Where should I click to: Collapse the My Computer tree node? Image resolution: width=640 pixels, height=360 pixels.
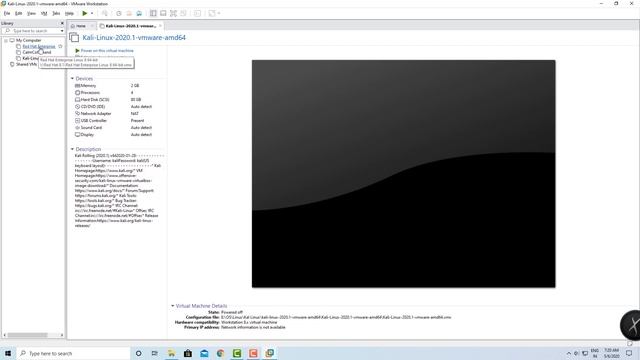[x=6, y=40]
